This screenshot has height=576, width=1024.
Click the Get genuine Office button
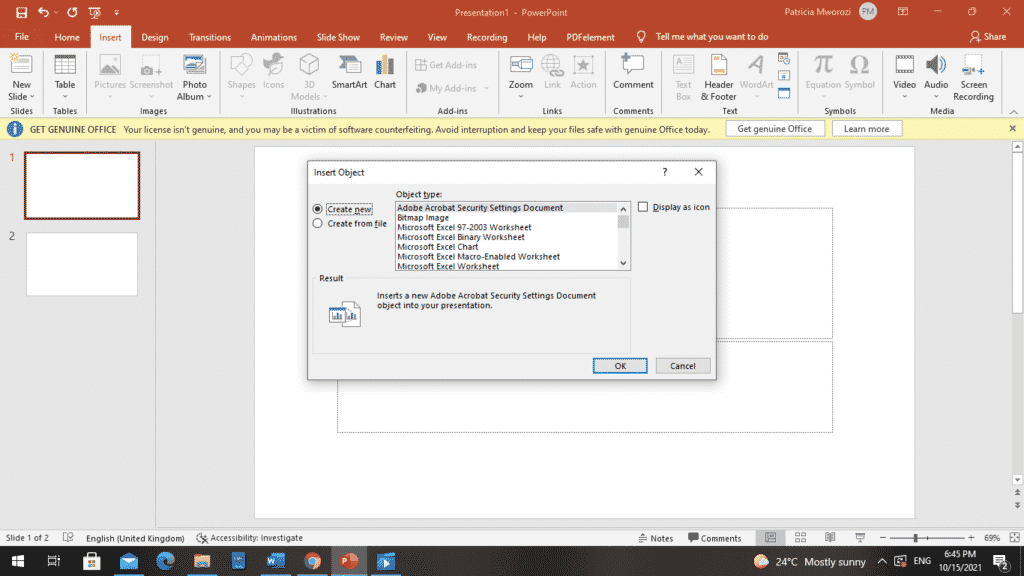(x=775, y=129)
